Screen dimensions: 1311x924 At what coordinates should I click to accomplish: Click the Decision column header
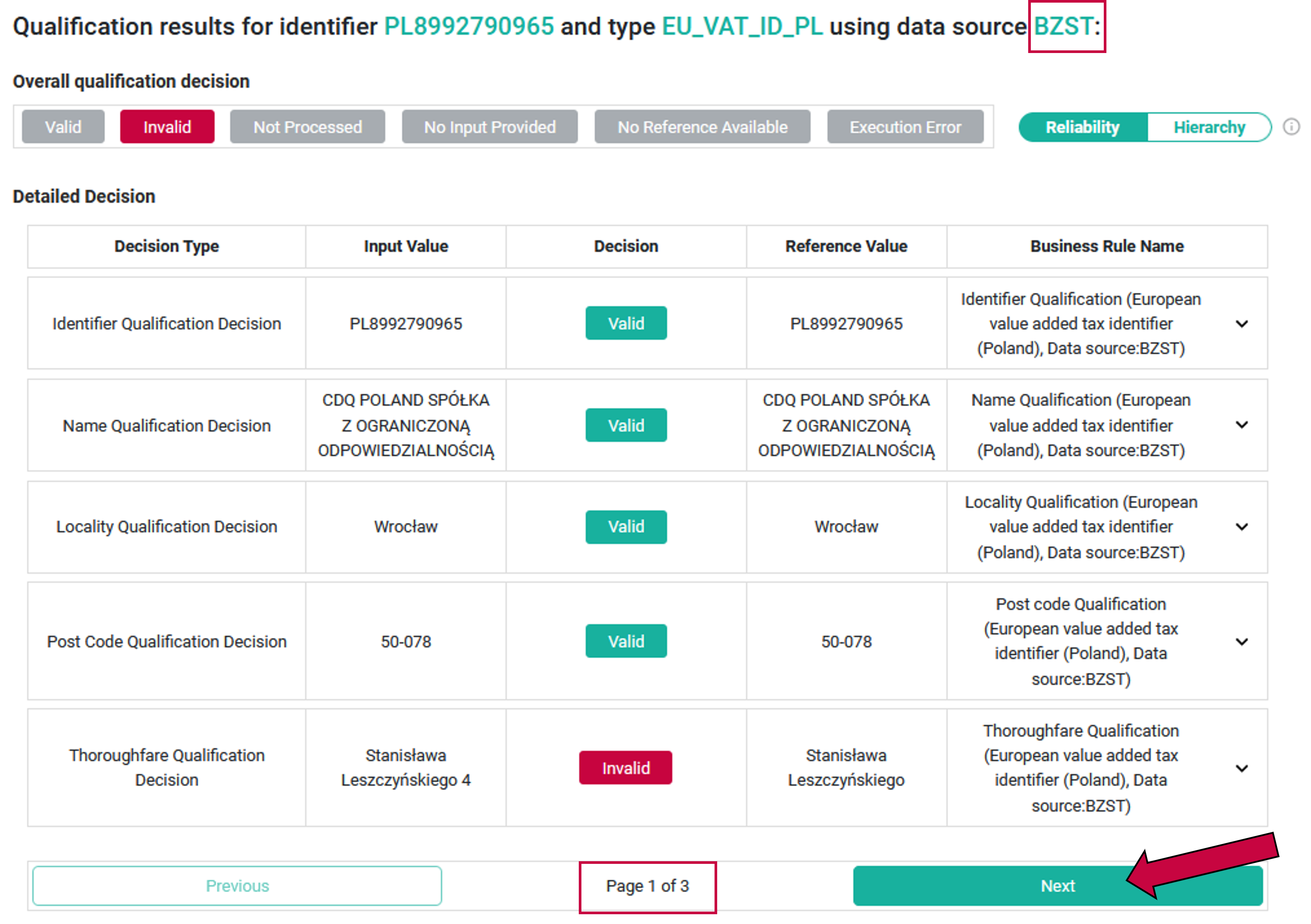(626, 246)
